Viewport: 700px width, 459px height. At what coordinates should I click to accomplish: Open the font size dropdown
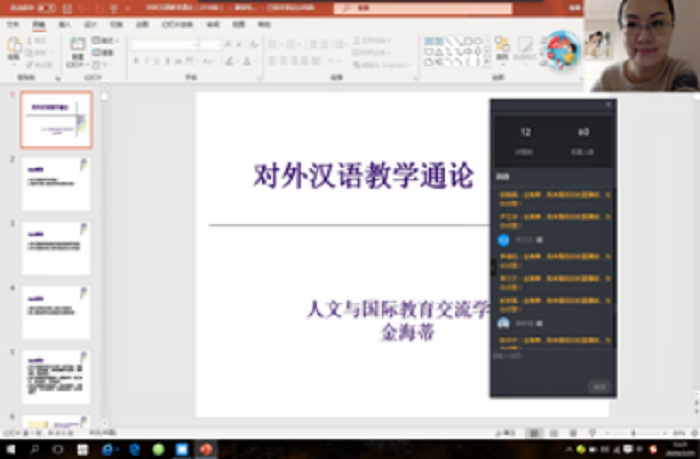tap(210, 44)
